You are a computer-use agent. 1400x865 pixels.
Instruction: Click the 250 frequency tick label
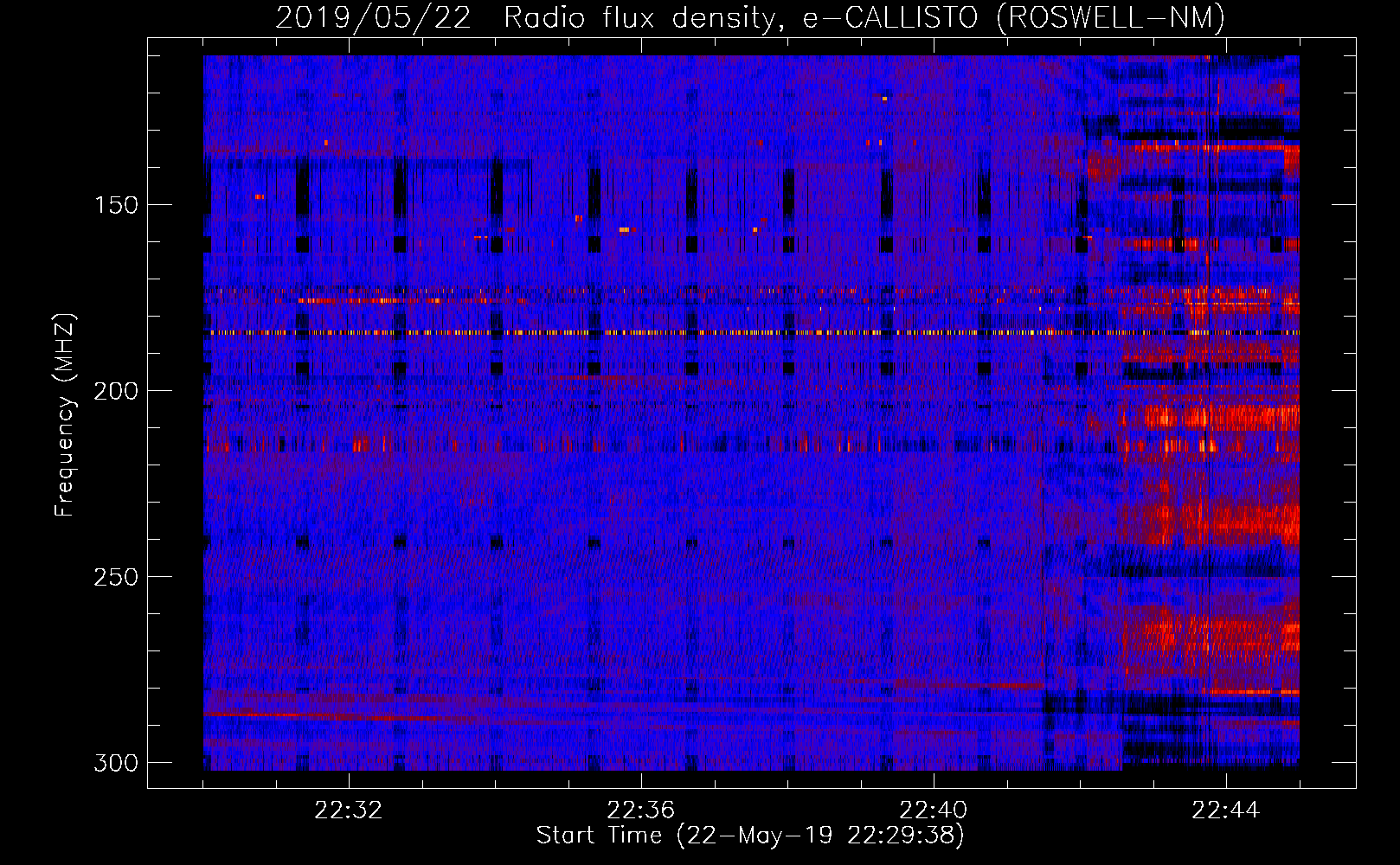(x=115, y=577)
